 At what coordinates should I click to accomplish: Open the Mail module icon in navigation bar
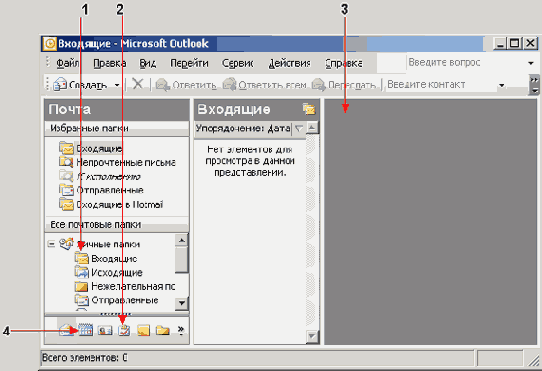coord(66,330)
